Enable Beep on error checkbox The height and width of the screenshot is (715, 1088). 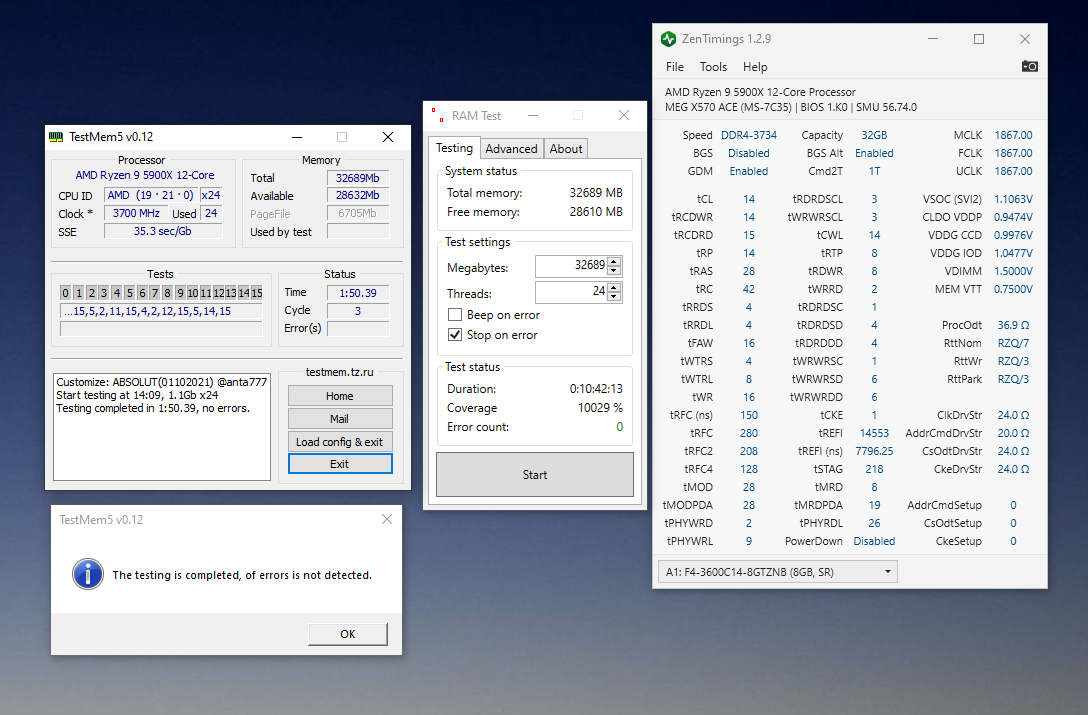pyautogui.click(x=455, y=314)
